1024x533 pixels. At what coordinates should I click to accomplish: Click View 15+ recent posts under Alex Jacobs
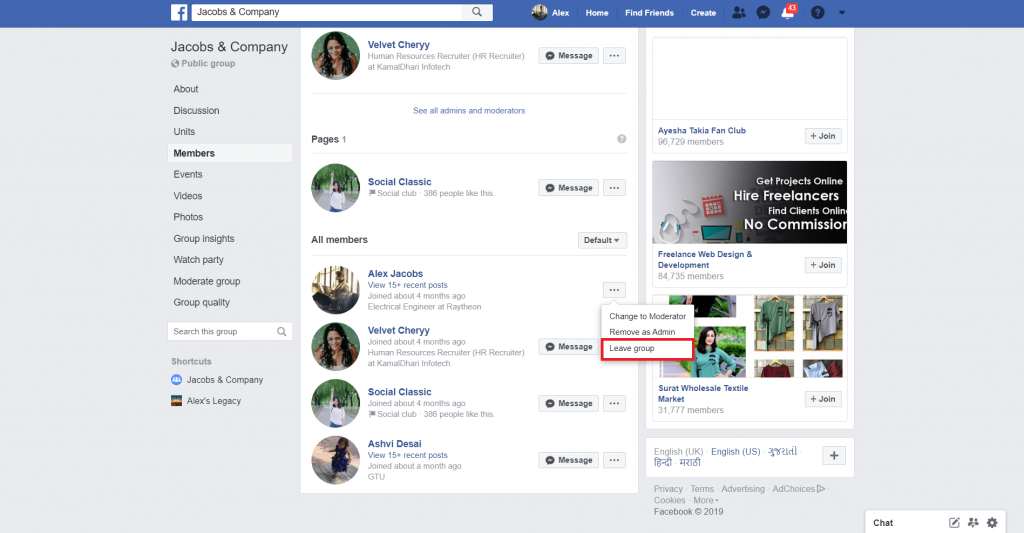coord(408,285)
